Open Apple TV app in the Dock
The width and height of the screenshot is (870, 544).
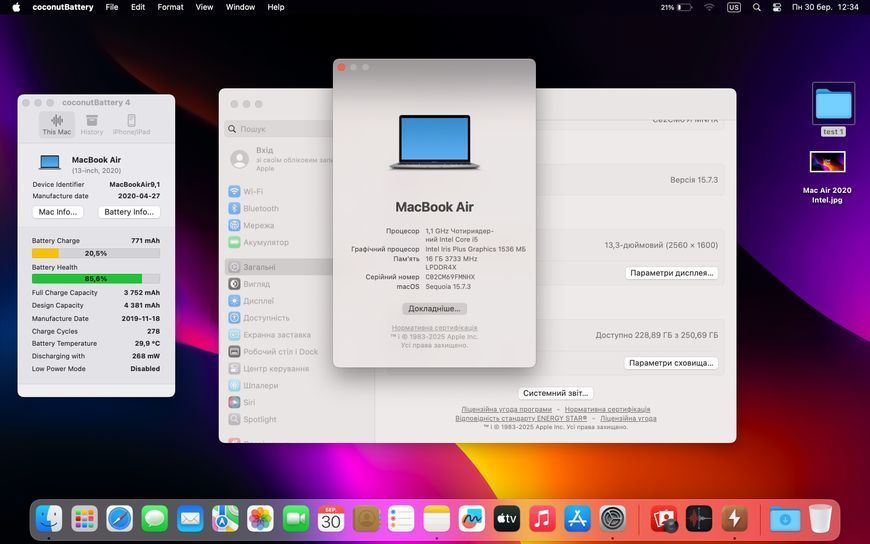click(507, 519)
